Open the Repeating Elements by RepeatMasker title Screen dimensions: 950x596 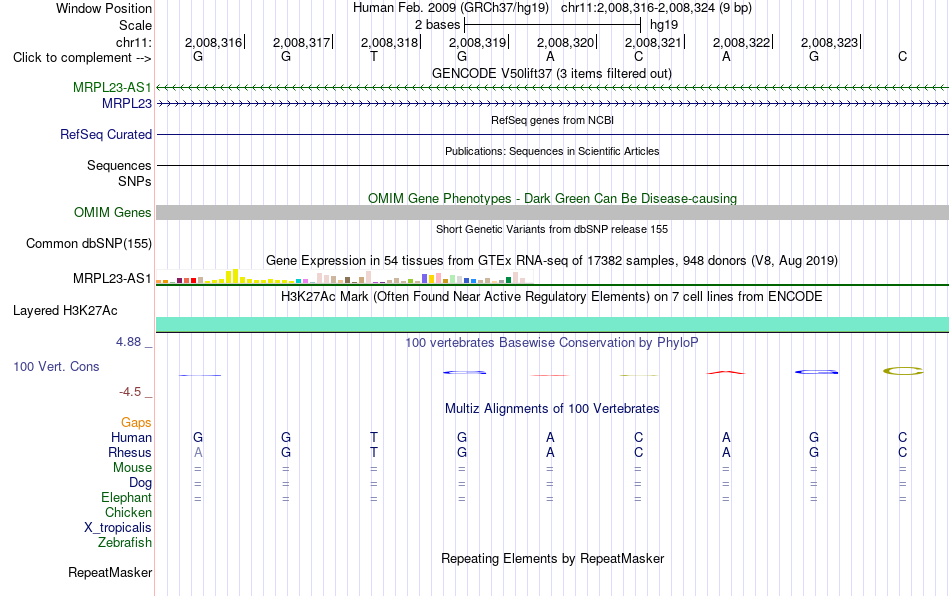[x=552, y=558]
